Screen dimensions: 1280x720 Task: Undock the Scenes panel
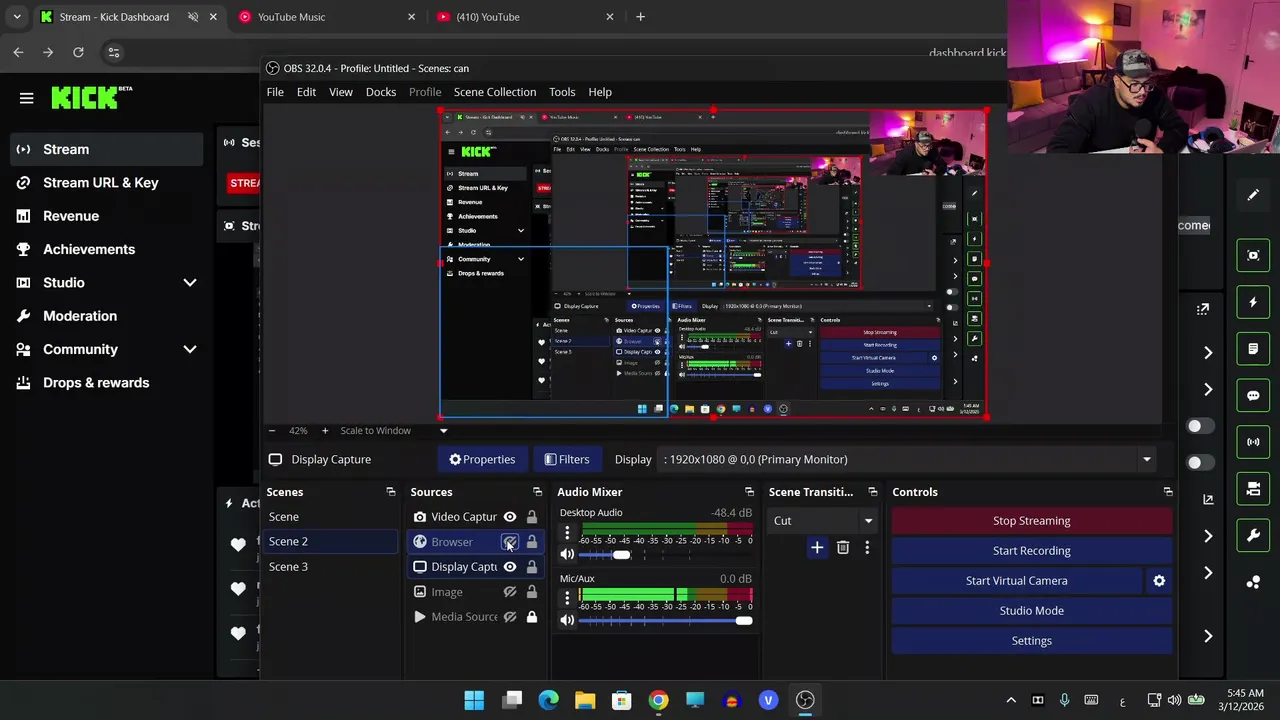tap(390, 492)
